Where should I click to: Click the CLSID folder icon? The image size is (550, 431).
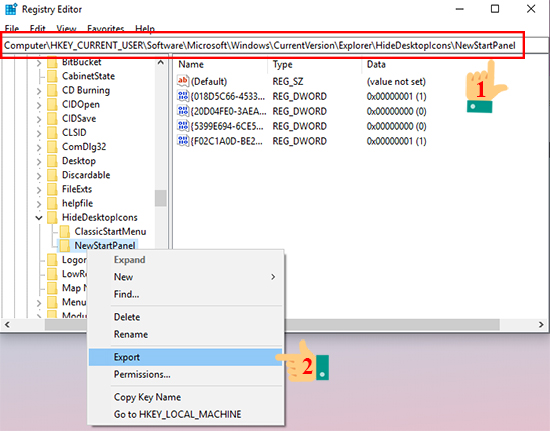coord(52,133)
